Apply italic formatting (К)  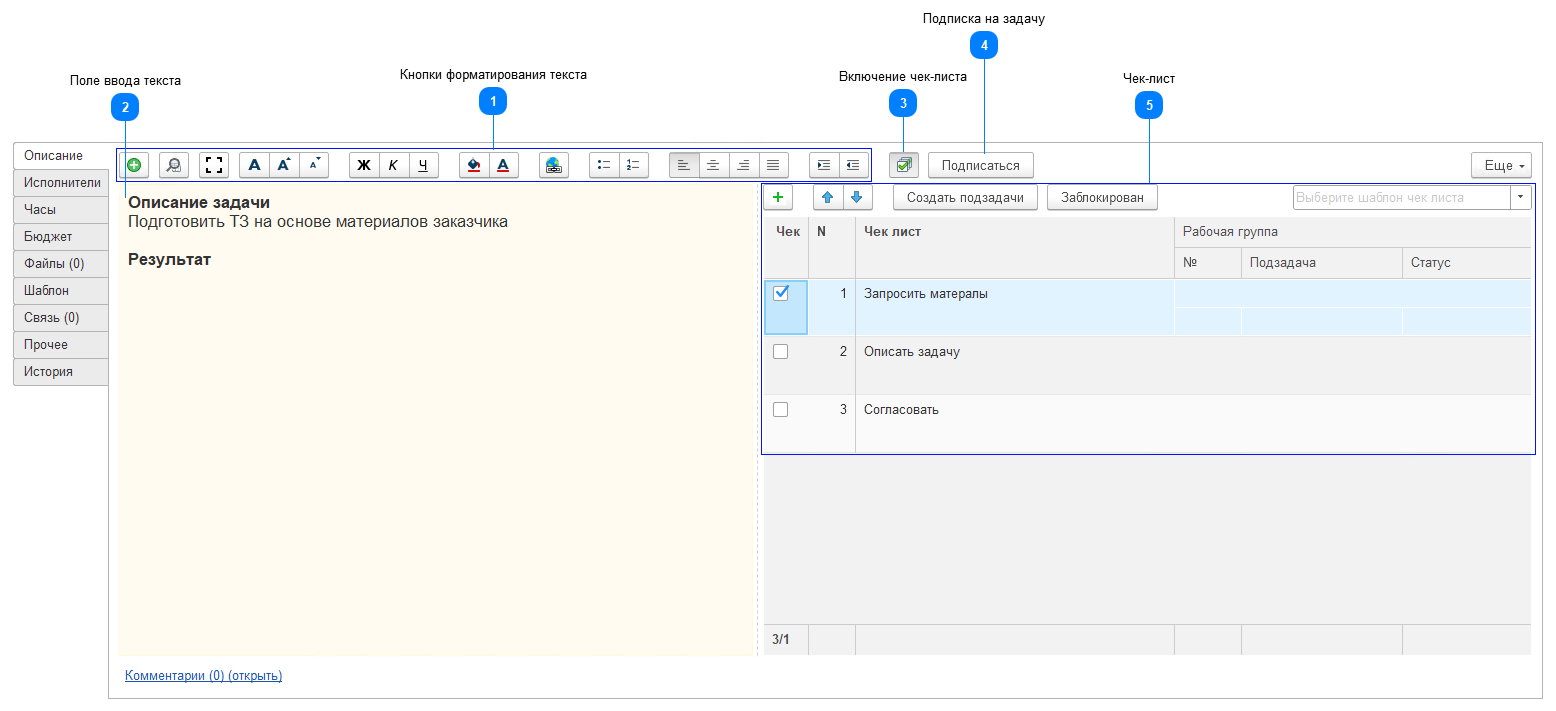[x=394, y=165]
